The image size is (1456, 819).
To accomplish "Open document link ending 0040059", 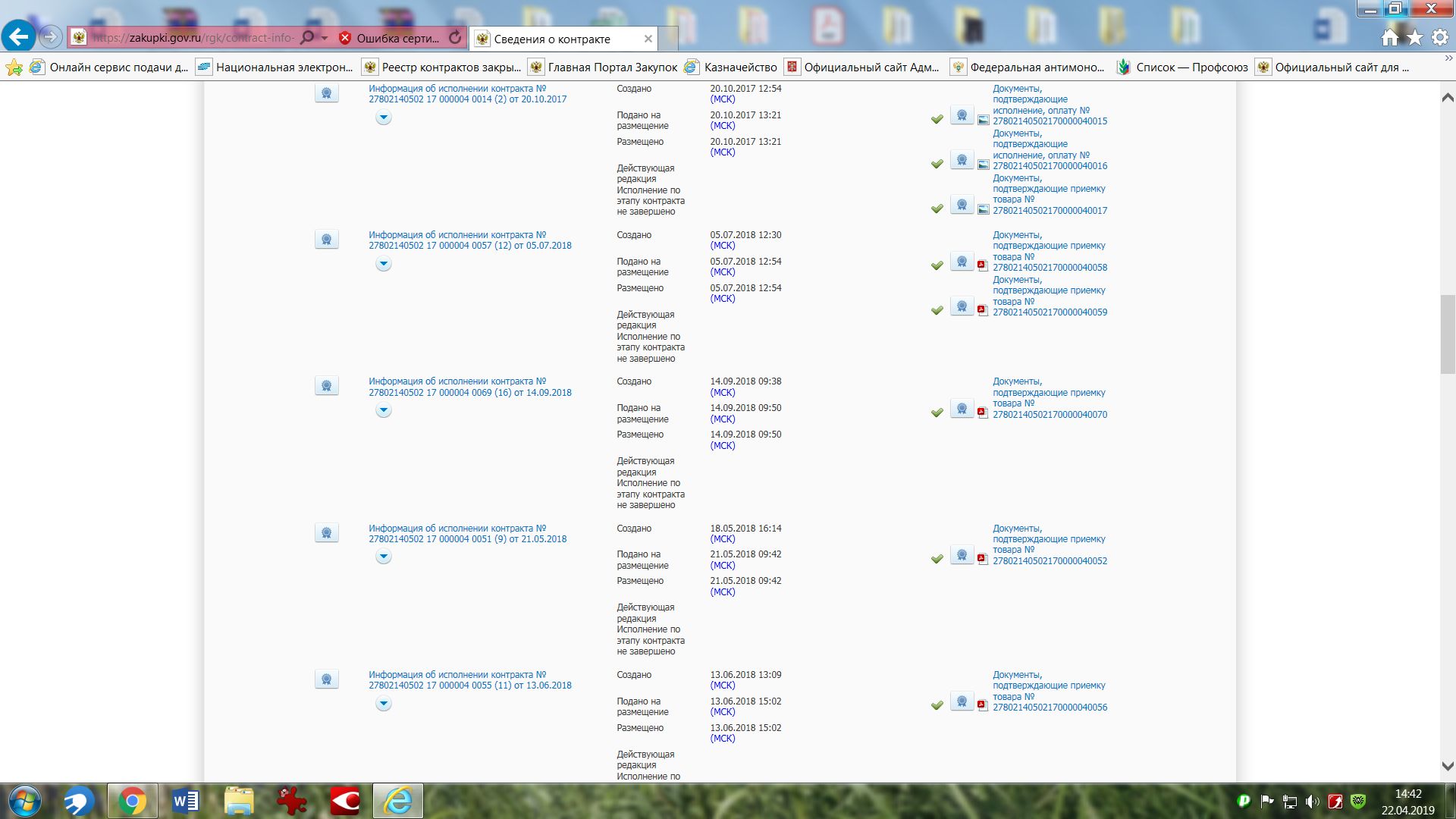I will point(1050,312).
